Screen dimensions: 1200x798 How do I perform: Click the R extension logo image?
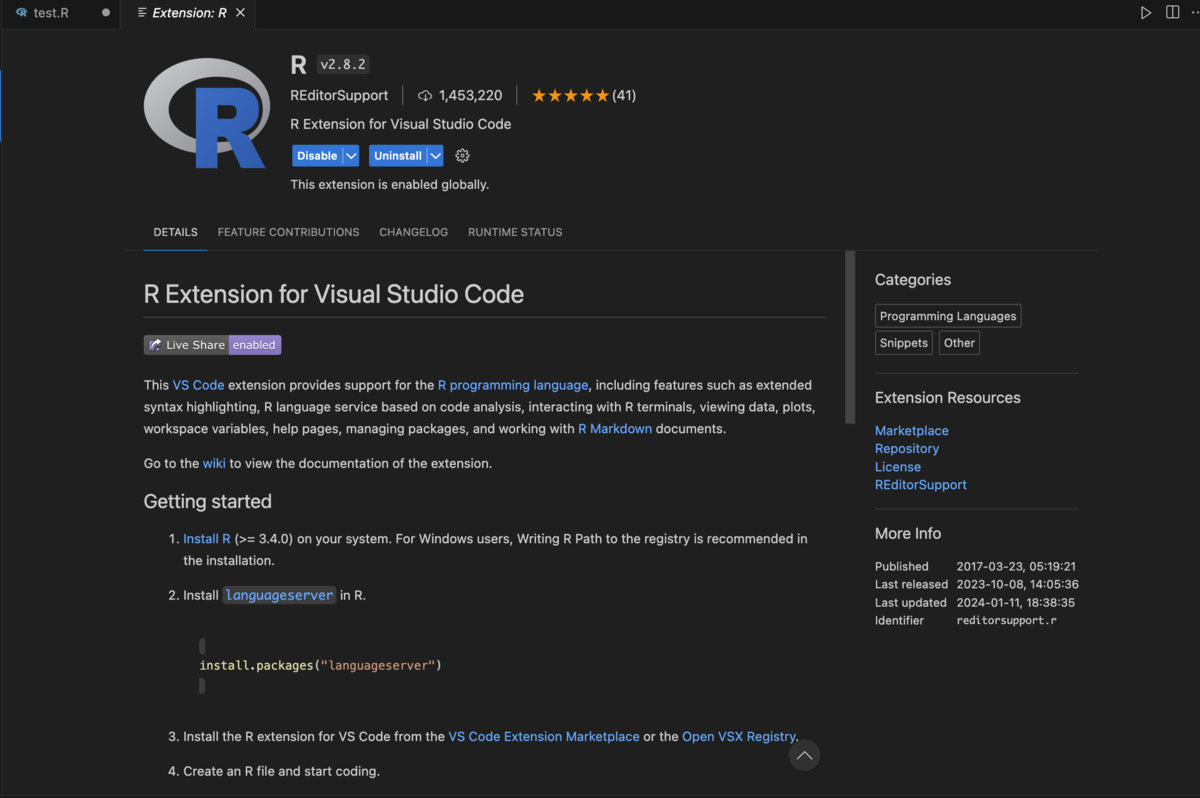pos(206,111)
